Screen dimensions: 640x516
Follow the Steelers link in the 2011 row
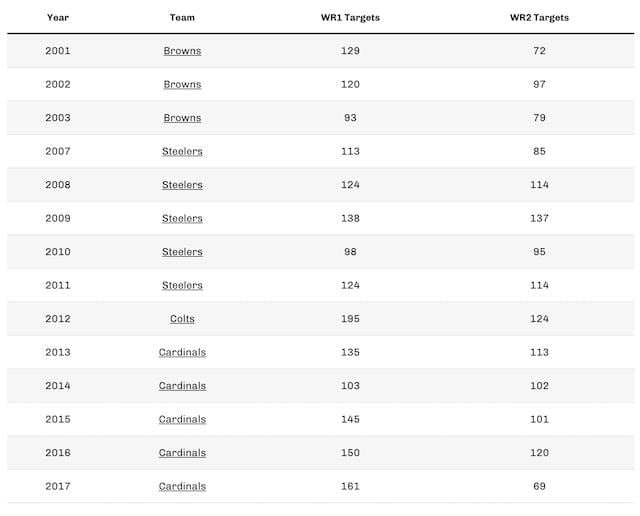(182, 286)
